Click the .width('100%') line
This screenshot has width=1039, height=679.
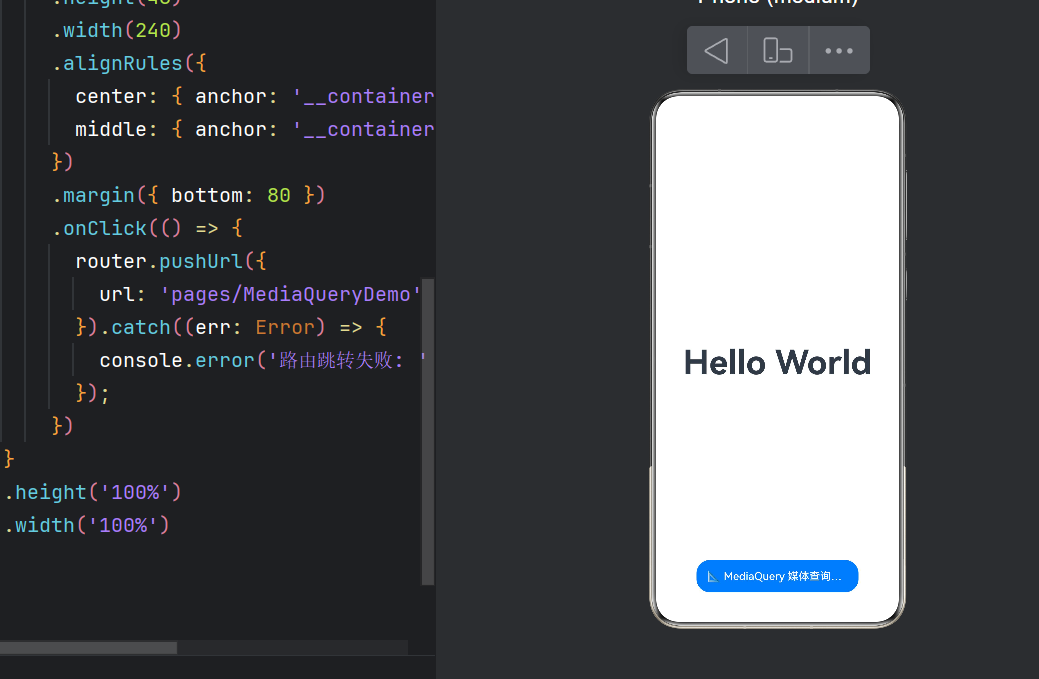pyautogui.click(x=86, y=525)
